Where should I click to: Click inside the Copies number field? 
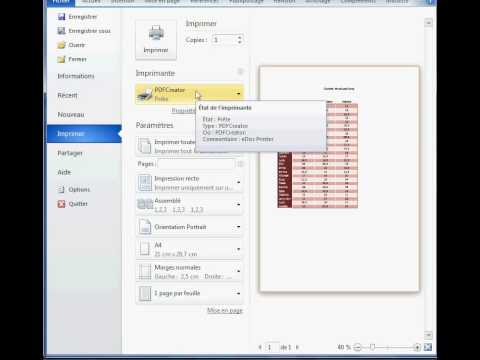(x=224, y=40)
